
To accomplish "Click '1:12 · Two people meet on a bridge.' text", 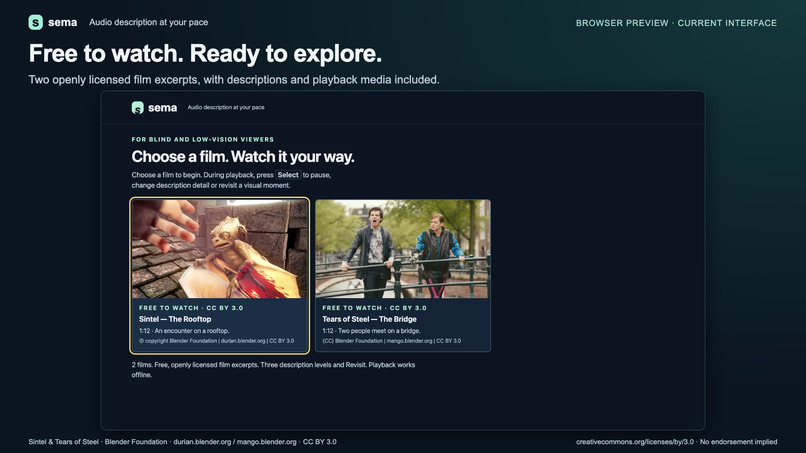I will point(371,331).
